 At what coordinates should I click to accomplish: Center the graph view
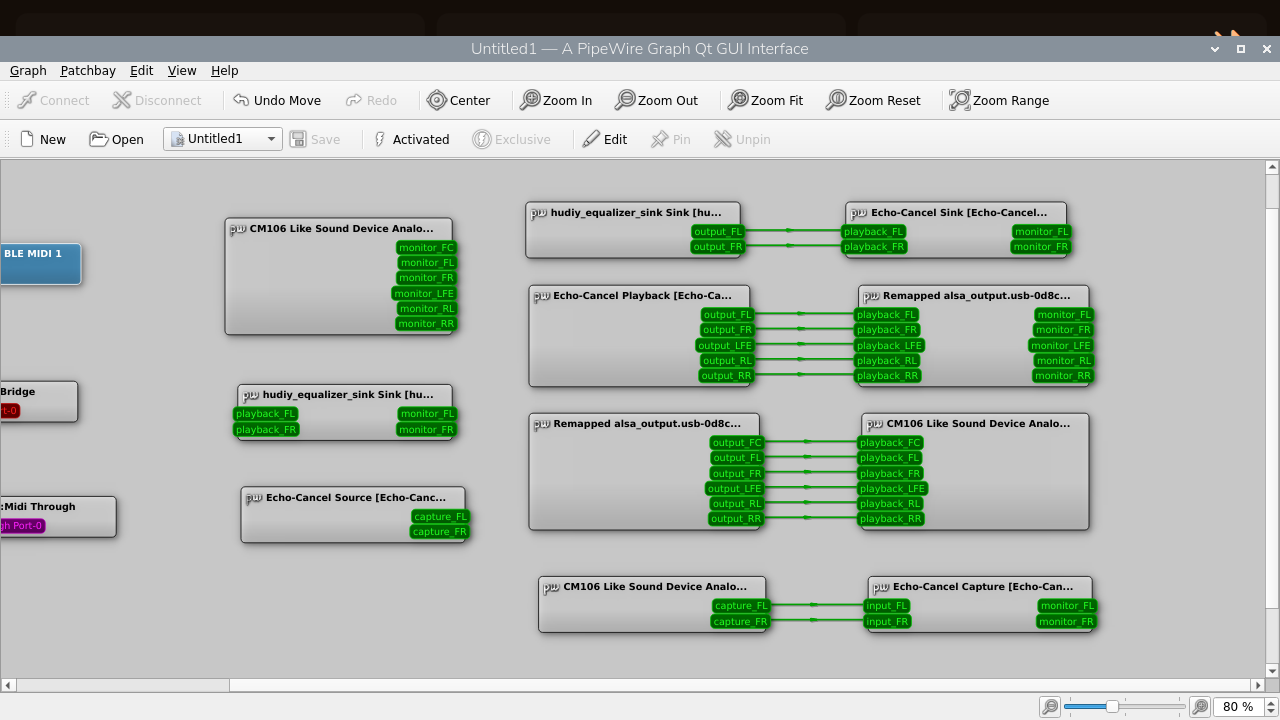pyautogui.click(x=459, y=100)
